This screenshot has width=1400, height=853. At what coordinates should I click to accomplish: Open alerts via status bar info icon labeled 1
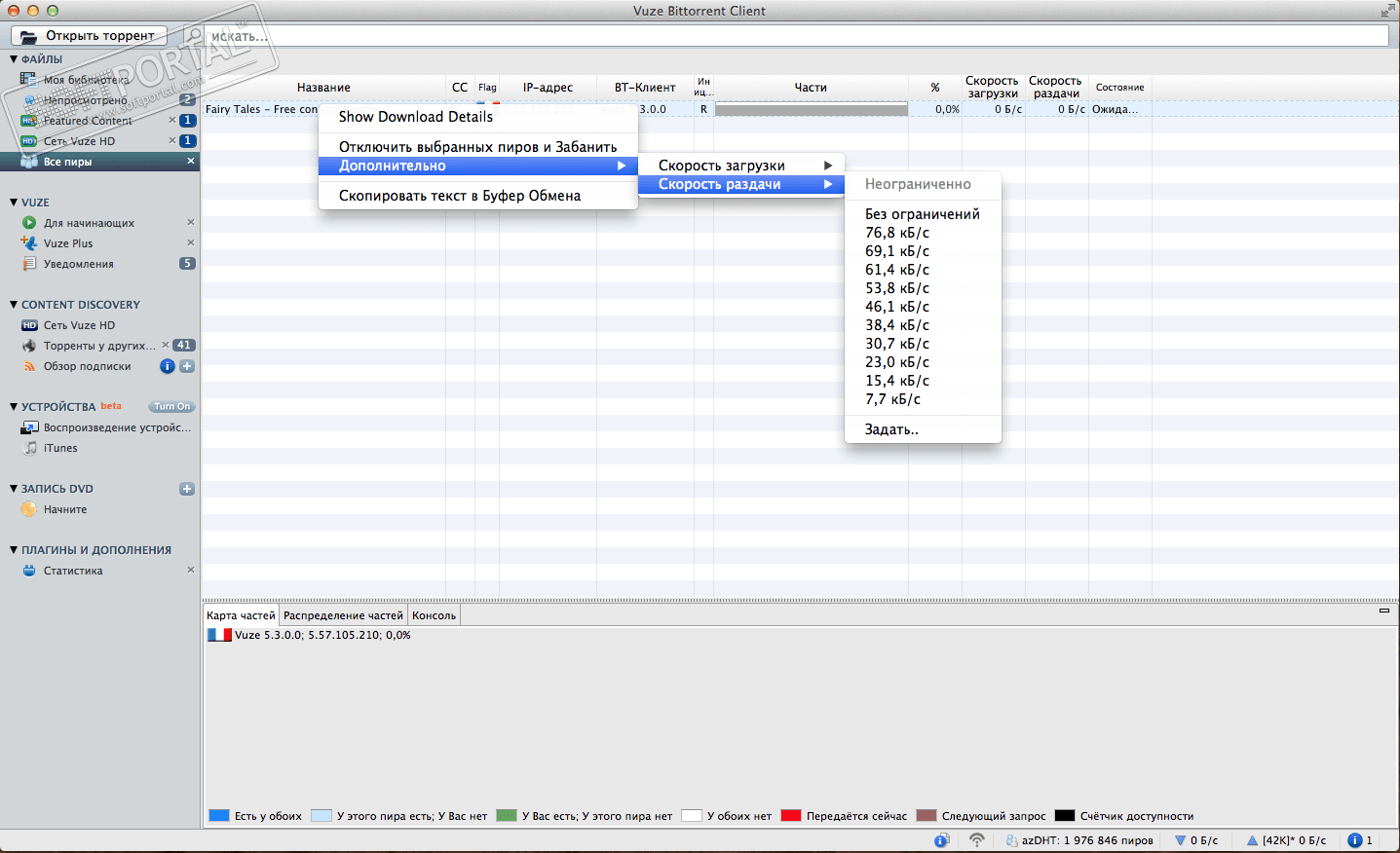1354,840
